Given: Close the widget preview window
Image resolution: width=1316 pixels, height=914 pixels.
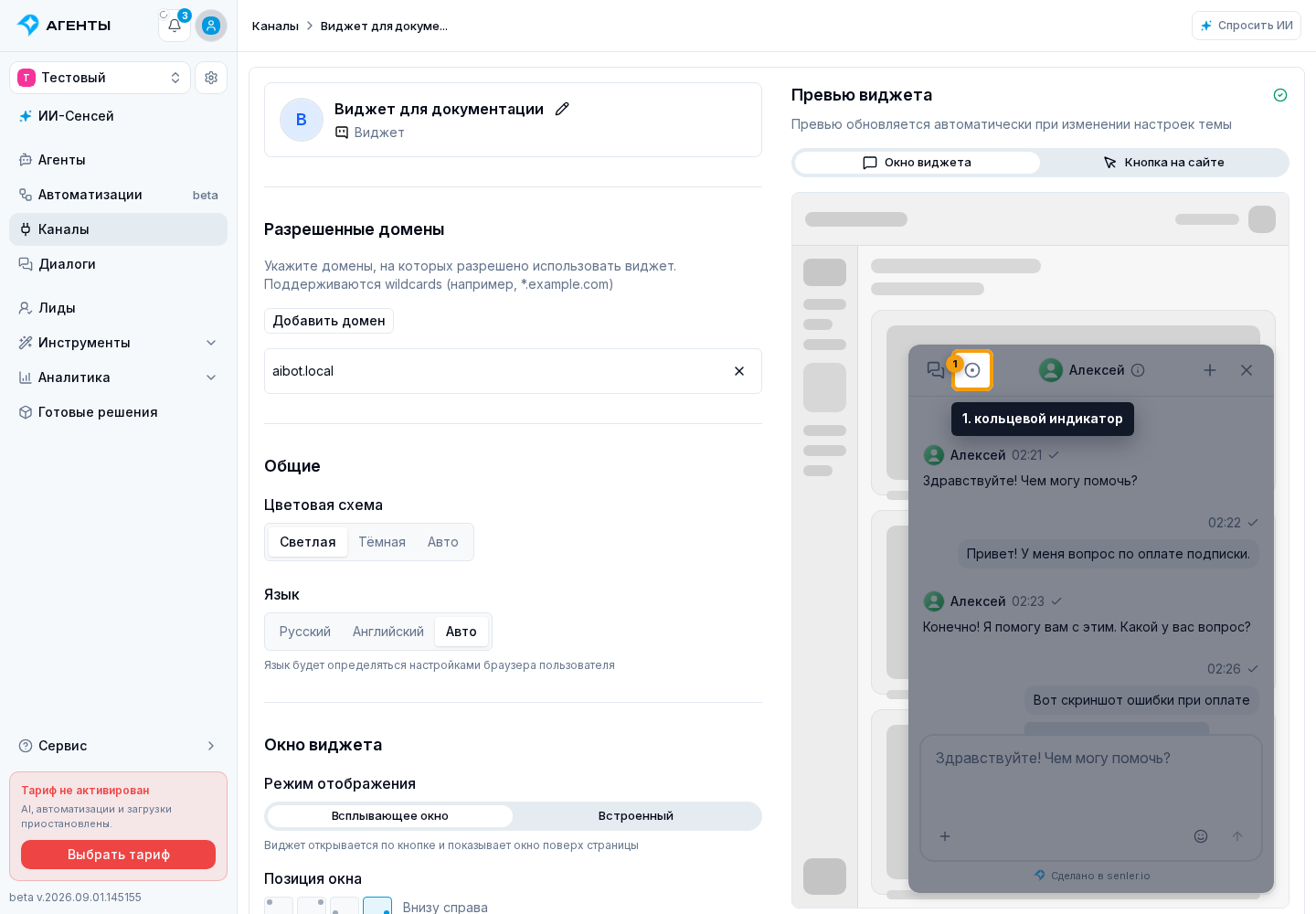Looking at the screenshot, I should tap(1247, 370).
